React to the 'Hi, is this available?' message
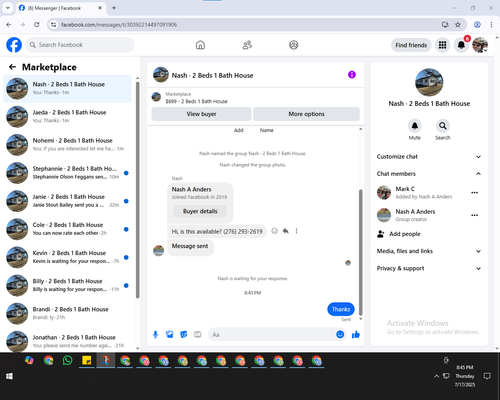The image size is (500, 400). (274, 231)
